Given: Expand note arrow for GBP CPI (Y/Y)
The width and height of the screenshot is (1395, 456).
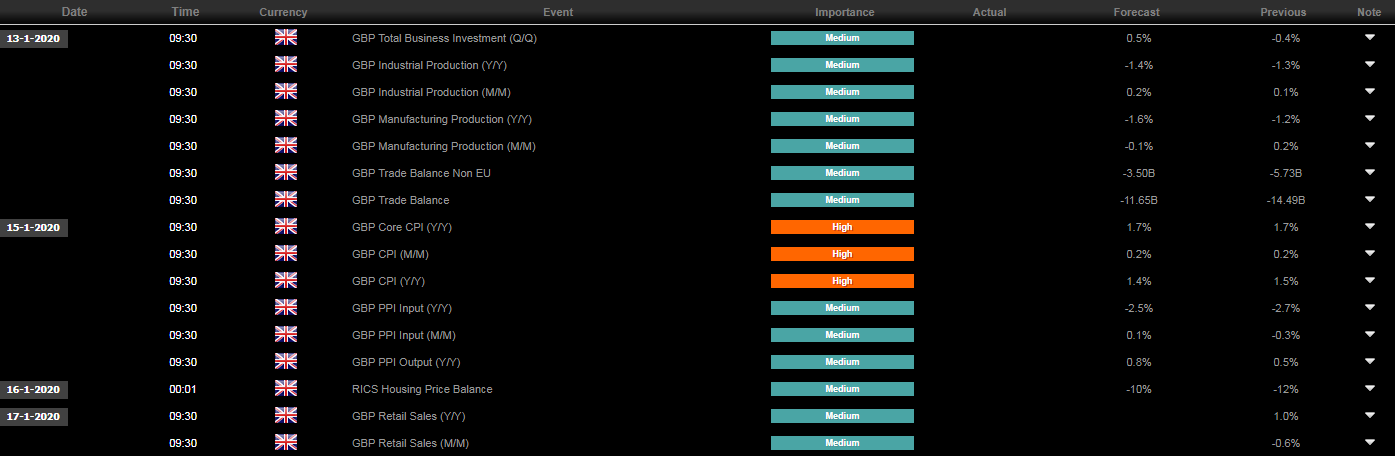Looking at the screenshot, I should pos(1369,281).
